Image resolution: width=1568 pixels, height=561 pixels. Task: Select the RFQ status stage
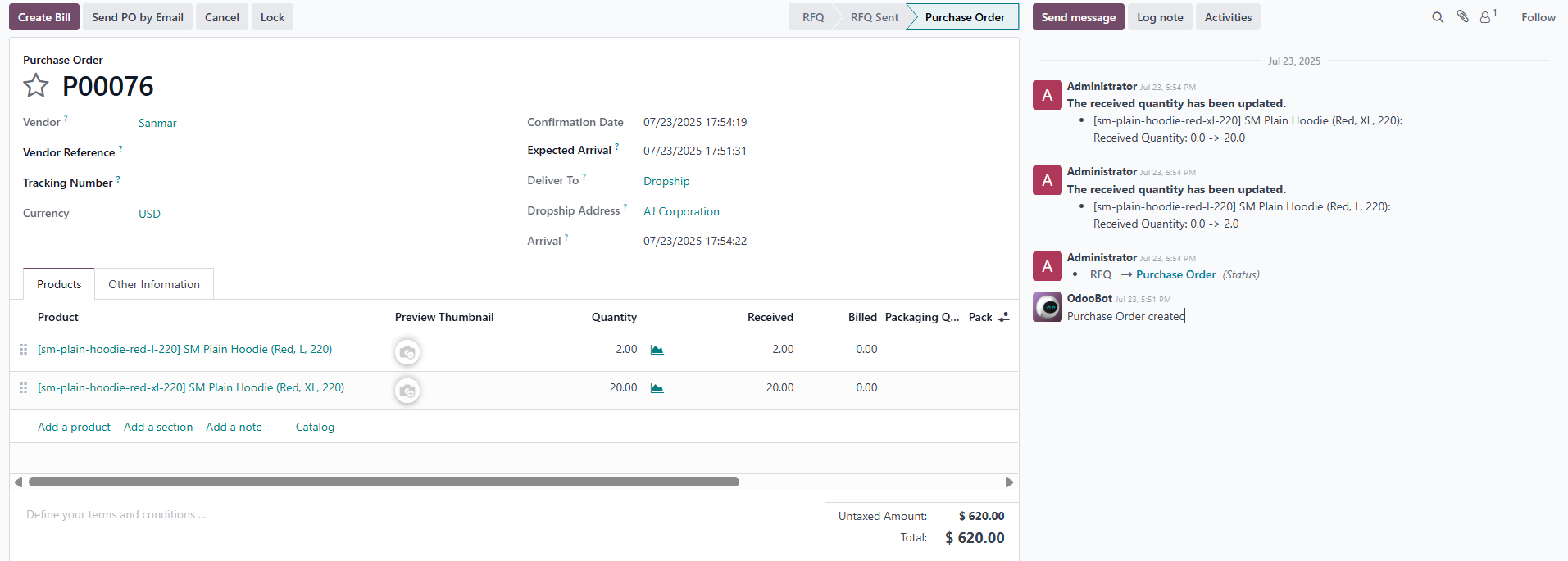[812, 17]
